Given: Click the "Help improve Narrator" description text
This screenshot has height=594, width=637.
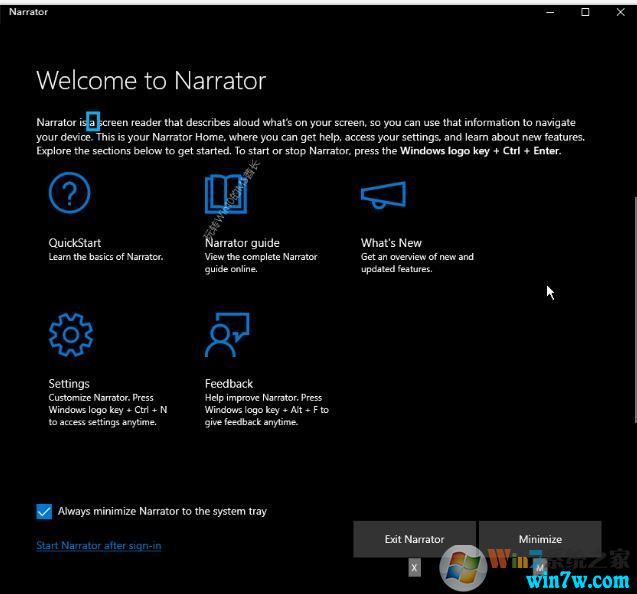Looking at the screenshot, I should (266, 410).
